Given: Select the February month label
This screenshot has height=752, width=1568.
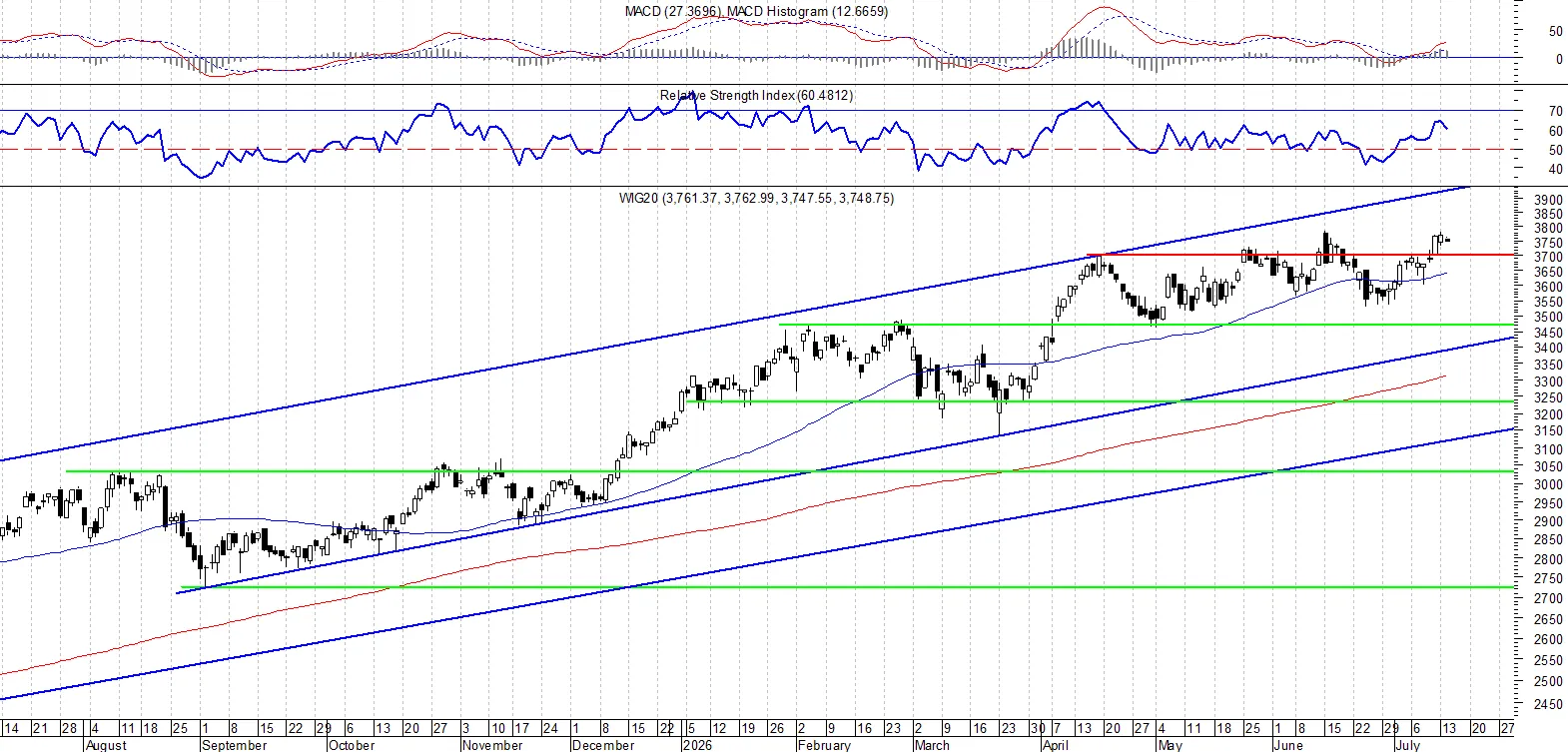Looking at the screenshot, I should pos(824,745).
